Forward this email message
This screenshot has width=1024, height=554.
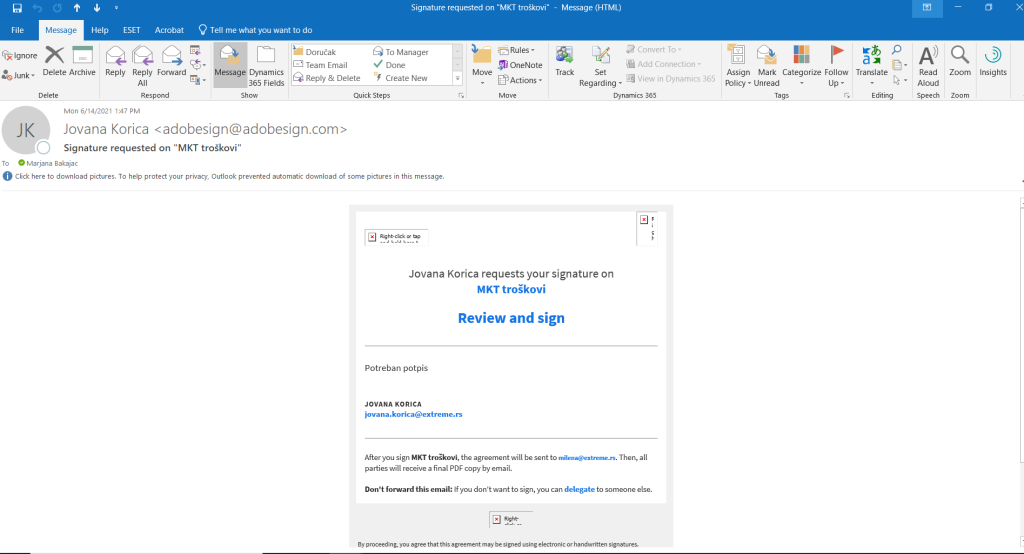tap(171, 60)
